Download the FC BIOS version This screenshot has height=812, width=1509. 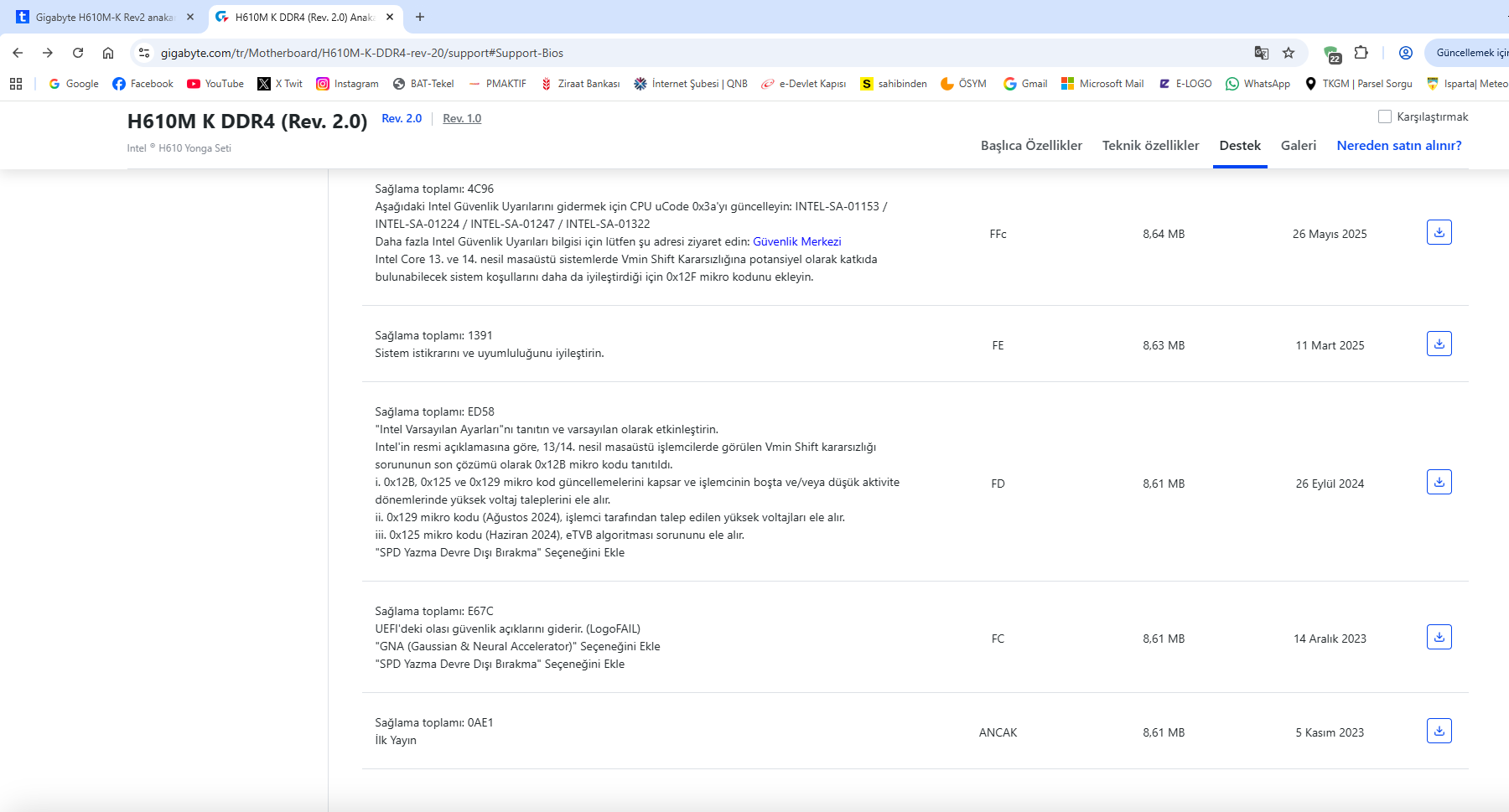[x=1439, y=637]
